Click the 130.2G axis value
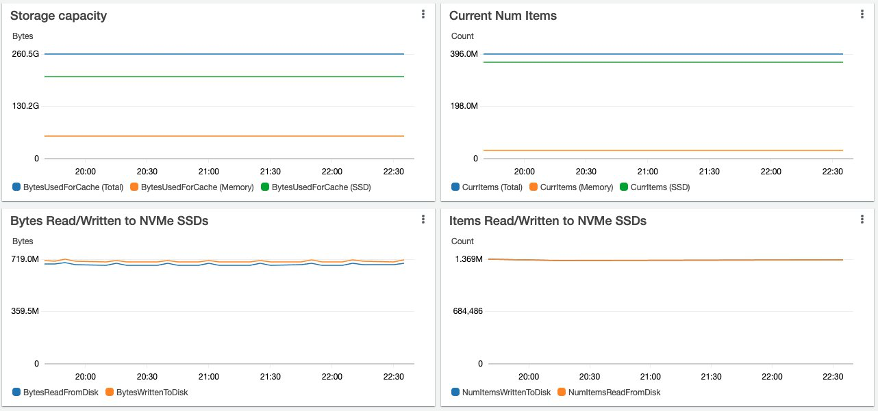The width and height of the screenshot is (879, 412). pos(25,106)
